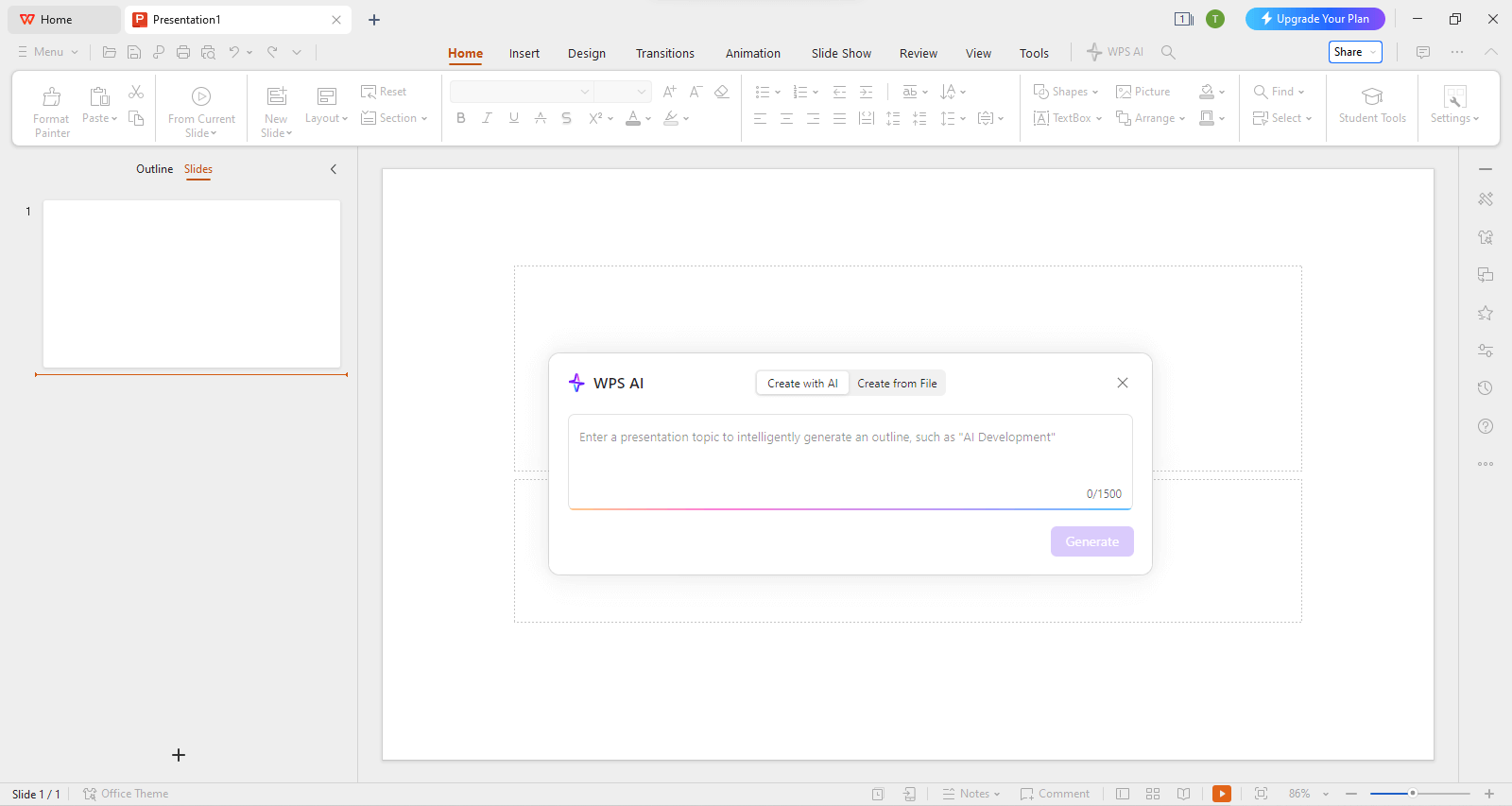The width and height of the screenshot is (1512, 806).
Task: Select slide 1 thumbnail
Action: click(192, 283)
